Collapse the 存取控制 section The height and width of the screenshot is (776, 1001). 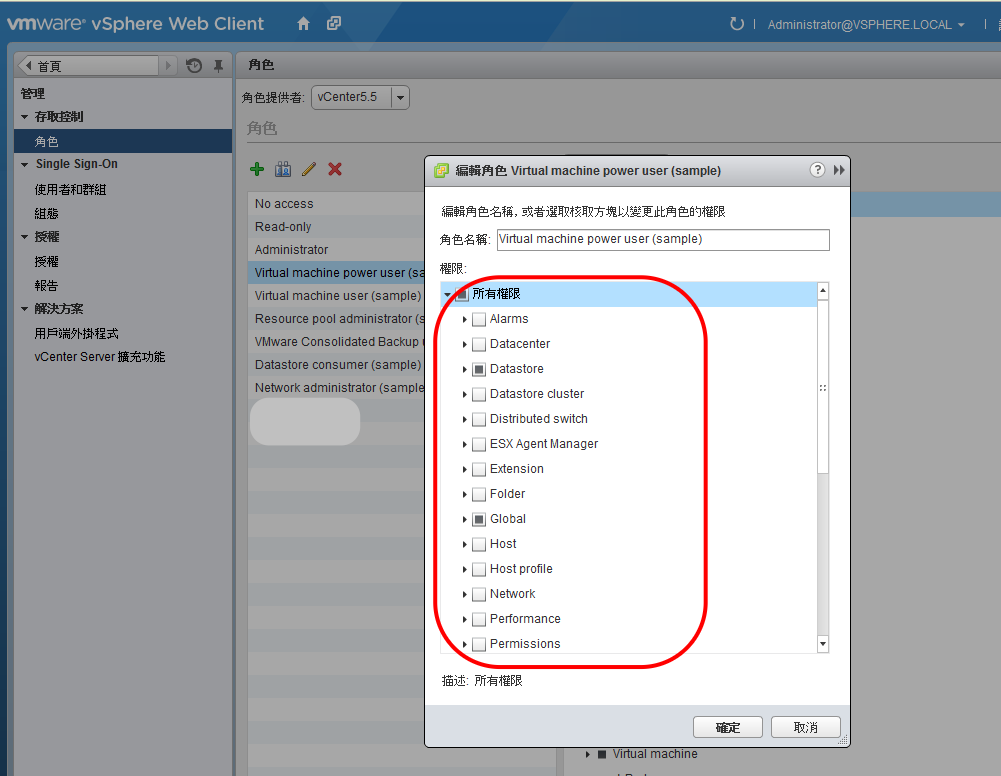24,117
